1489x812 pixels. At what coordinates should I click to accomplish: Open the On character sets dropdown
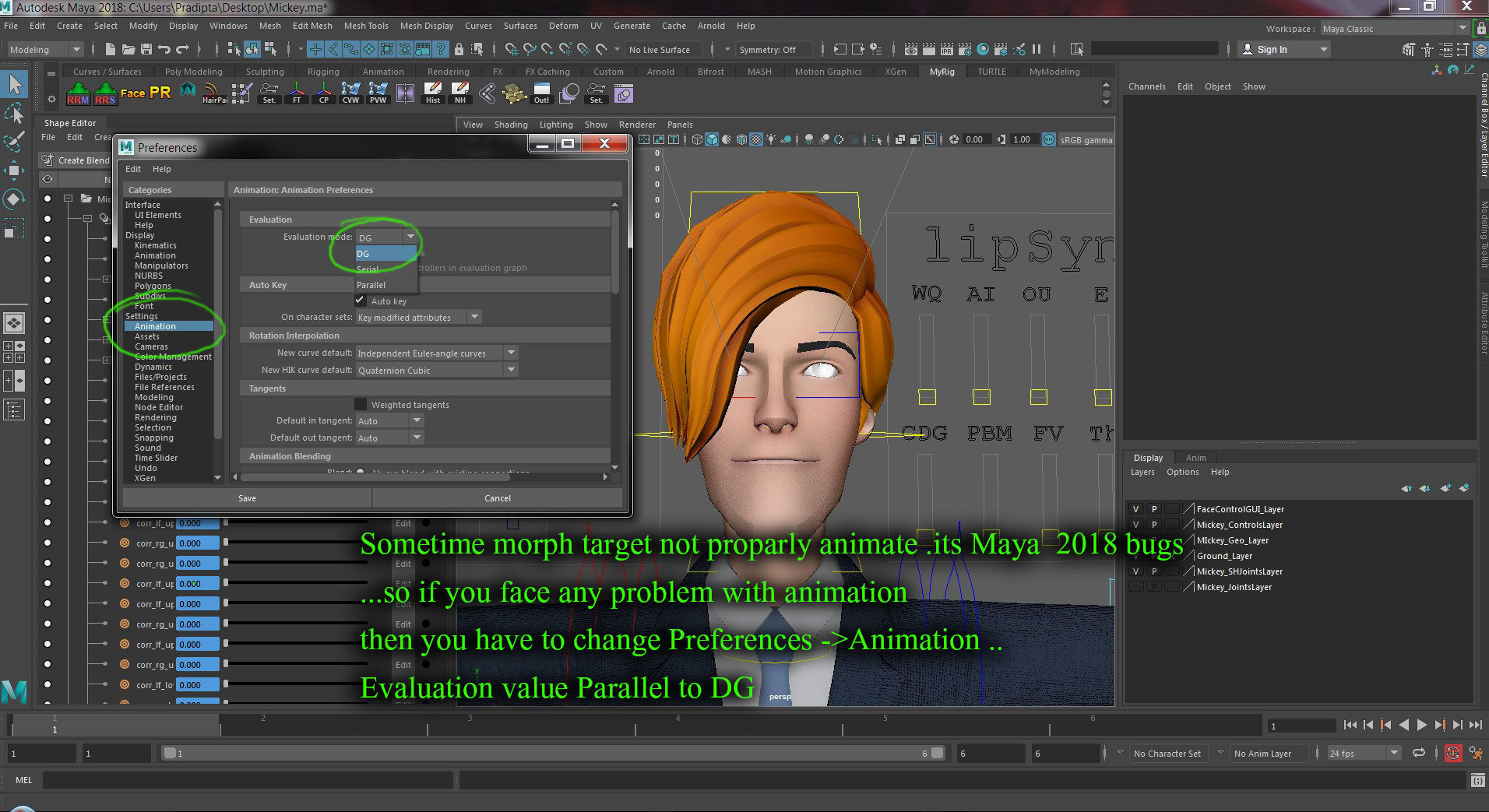click(418, 317)
